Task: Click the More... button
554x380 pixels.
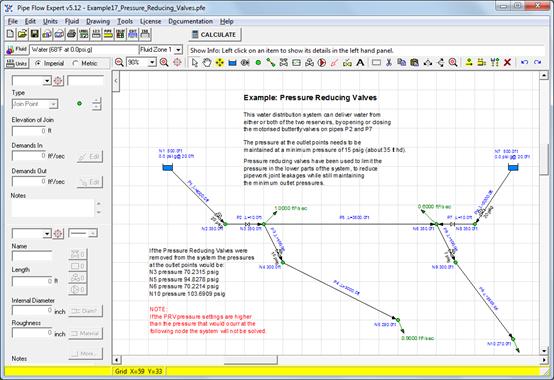Action: point(85,354)
